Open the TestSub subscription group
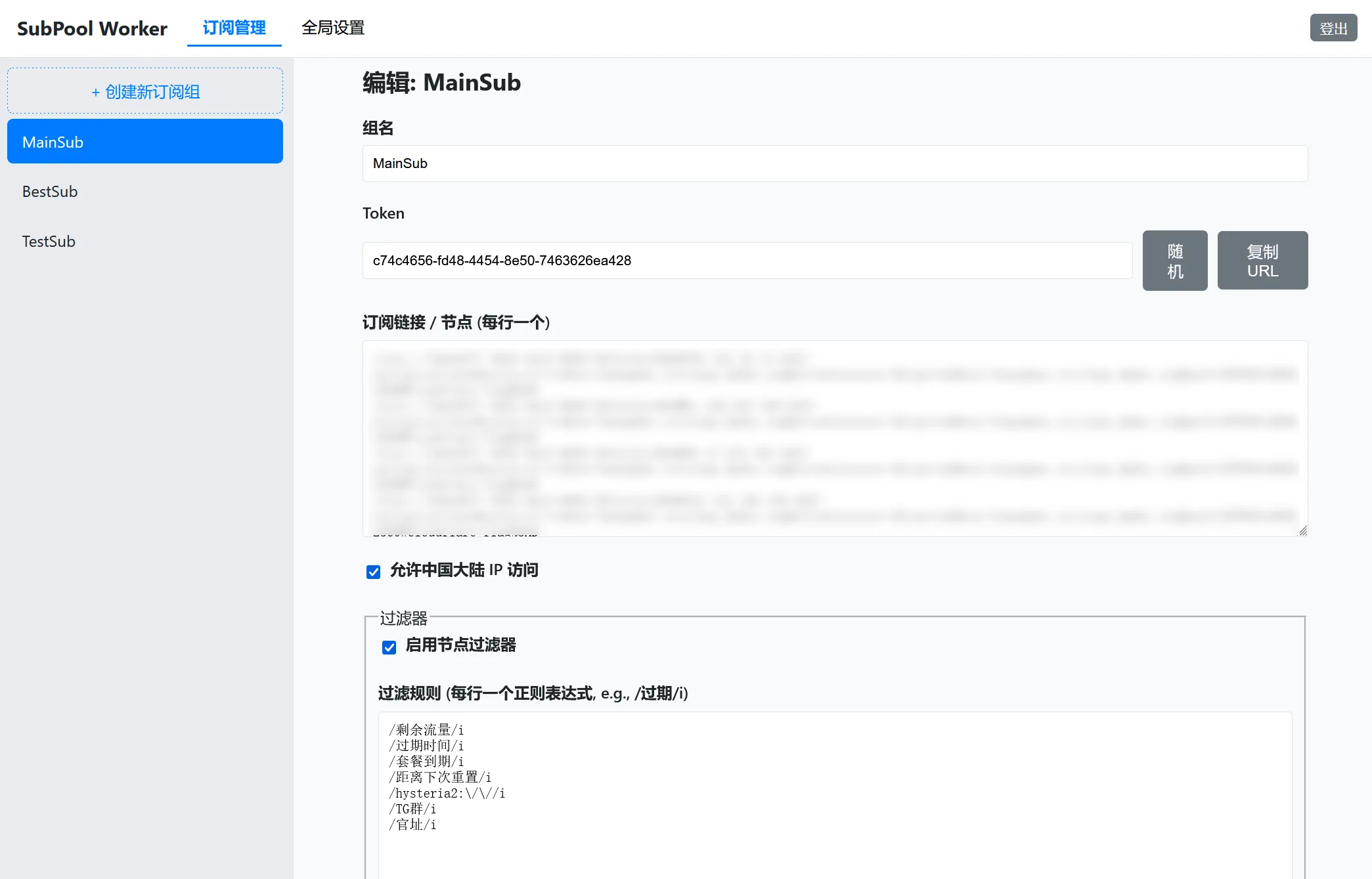This screenshot has height=879, width=1372. click(x=144, y=241)
